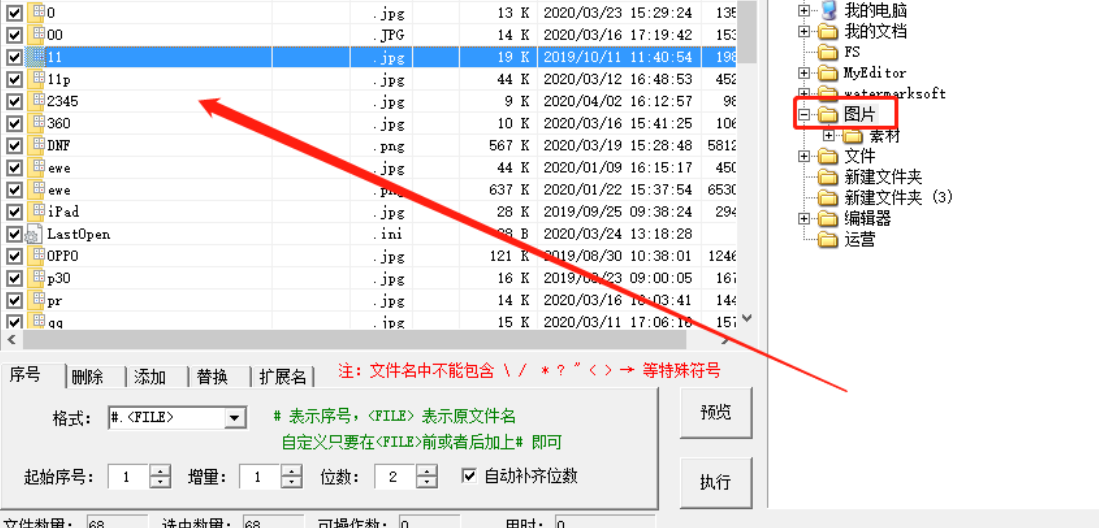
Task: Click date 2020/03/12 16:48:53 in 11p row
Action: click(617, 79)
